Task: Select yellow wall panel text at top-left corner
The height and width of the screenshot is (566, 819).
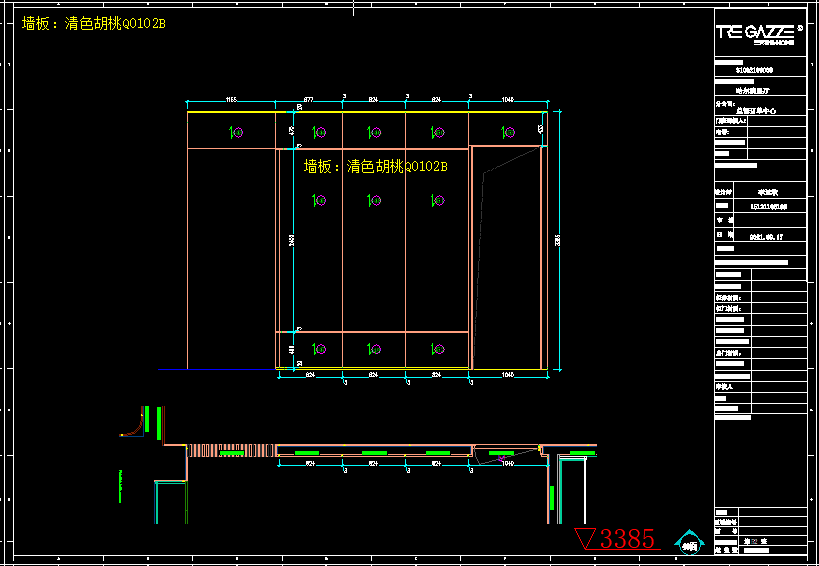Action: pyautogui.click(x=94, y=23)
